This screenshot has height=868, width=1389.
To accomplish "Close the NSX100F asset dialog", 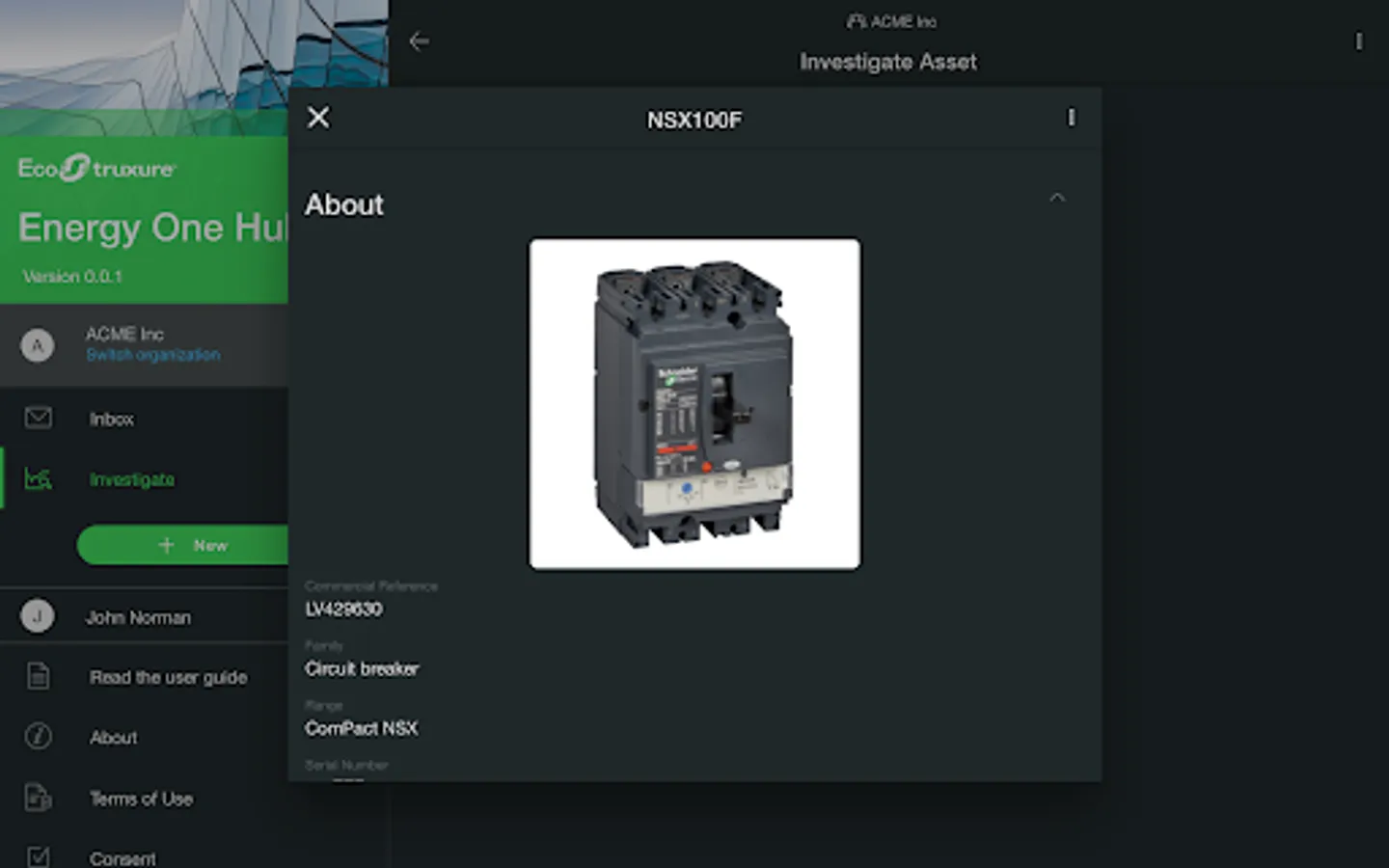I will [x=317, y=118].
